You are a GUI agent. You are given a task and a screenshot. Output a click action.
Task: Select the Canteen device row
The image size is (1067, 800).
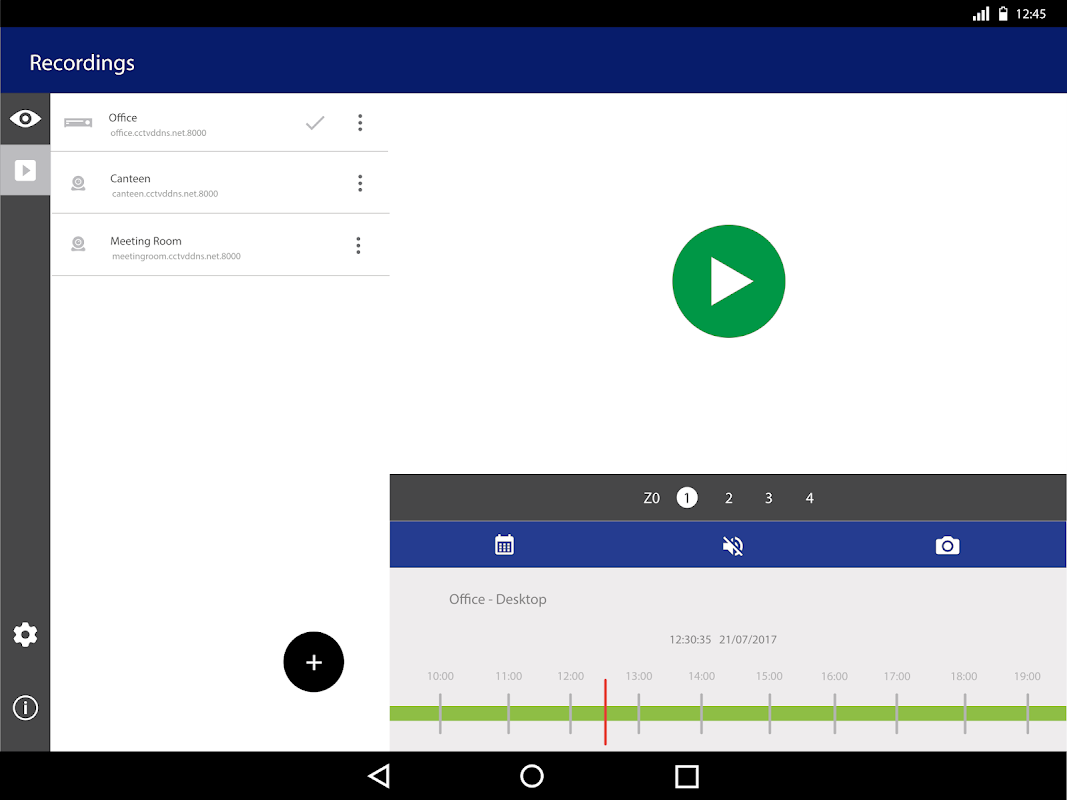[x=220, y=183]
